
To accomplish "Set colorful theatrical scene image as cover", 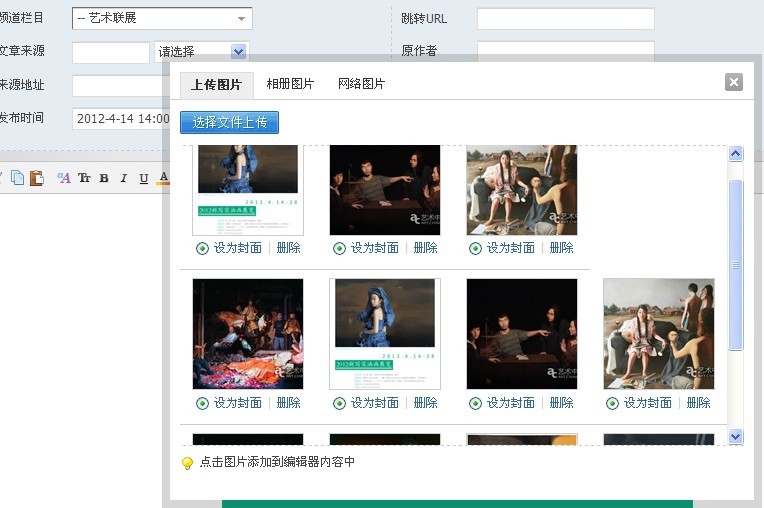I will click(x=229, y=403).
